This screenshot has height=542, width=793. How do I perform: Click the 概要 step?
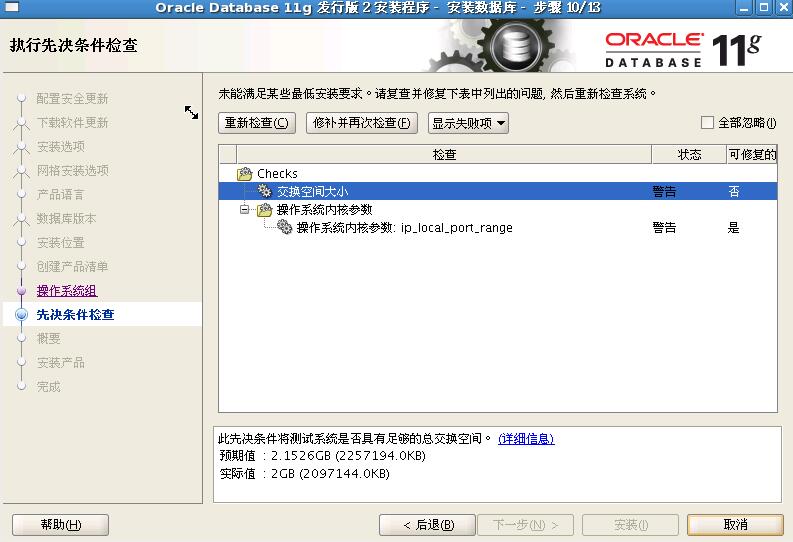(x=49, y=338)
